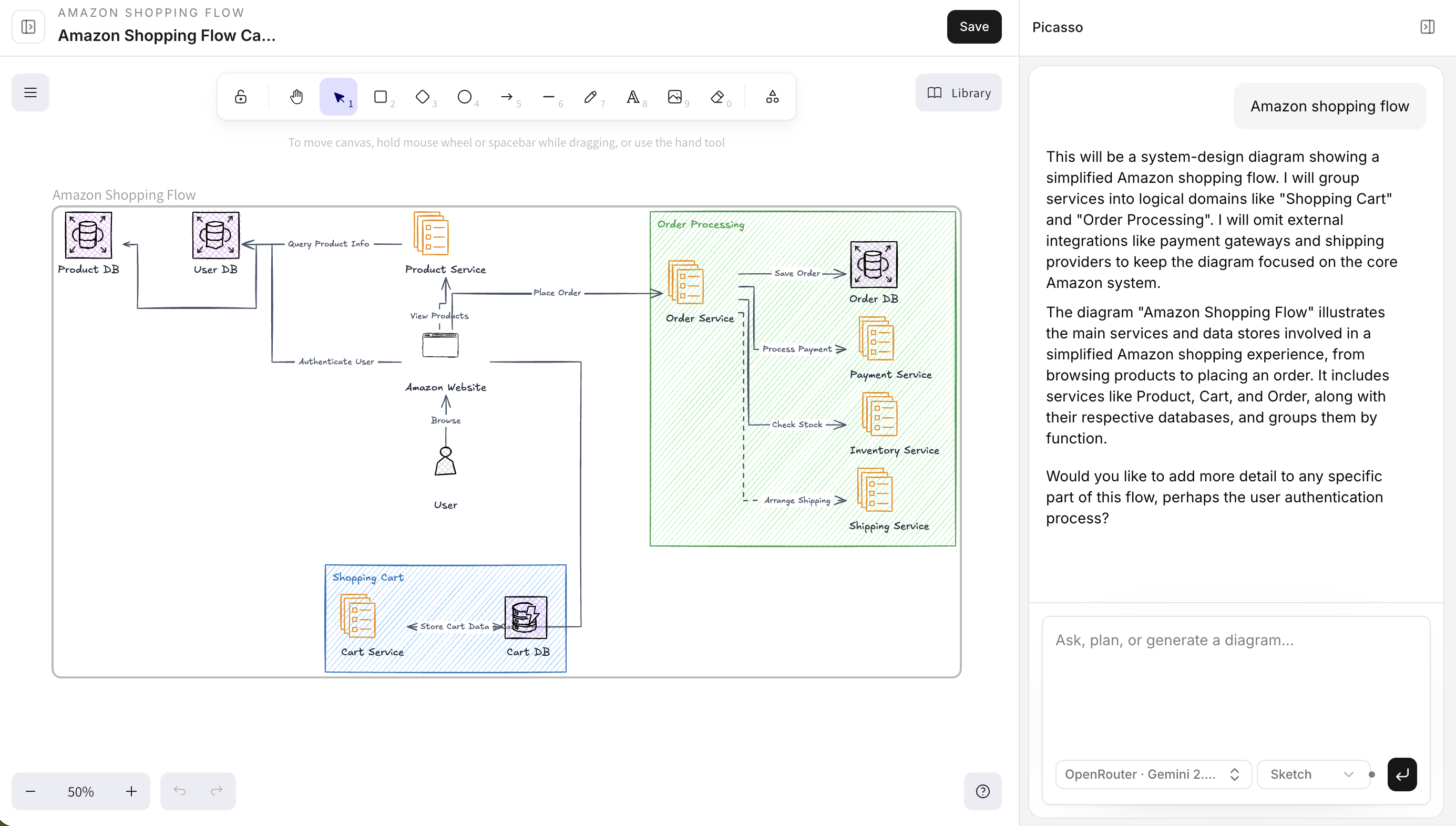Send the chat prompt

point(1401,775)
